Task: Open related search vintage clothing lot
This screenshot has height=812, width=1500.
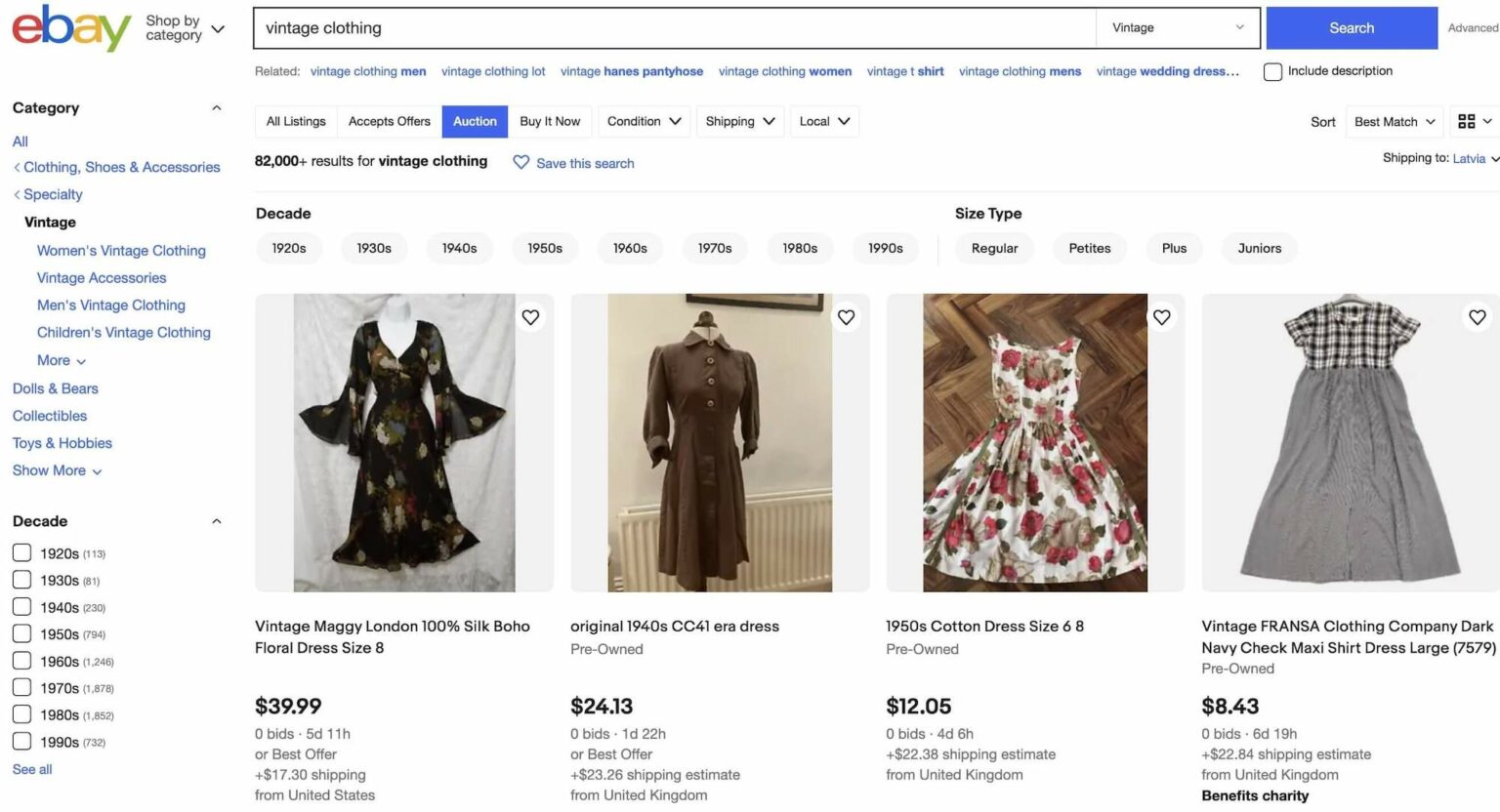Action: [493, 71]
